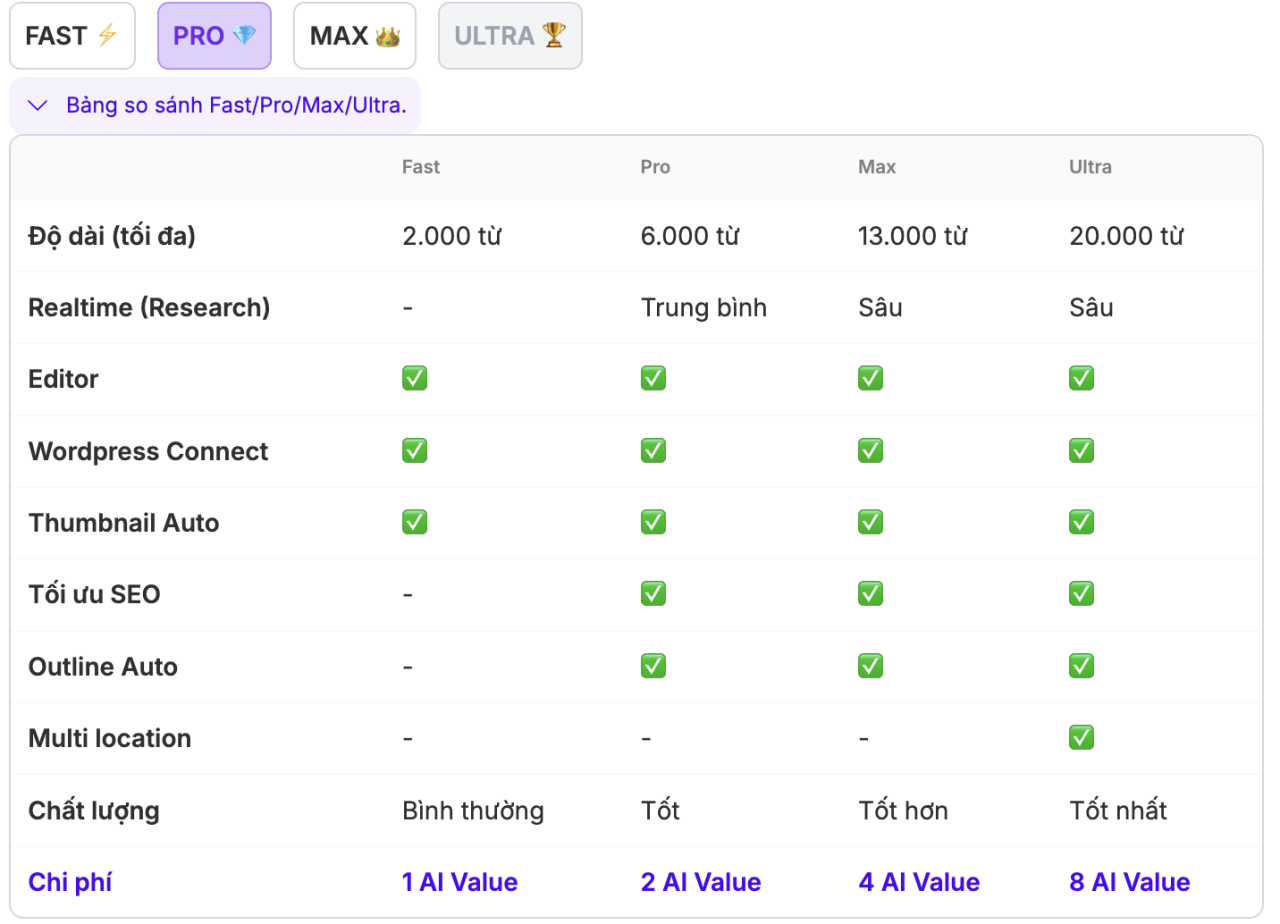Screen dimensions: 1280x924
Task: Click the 1 AI Value cost
Action: pos(460,883)
